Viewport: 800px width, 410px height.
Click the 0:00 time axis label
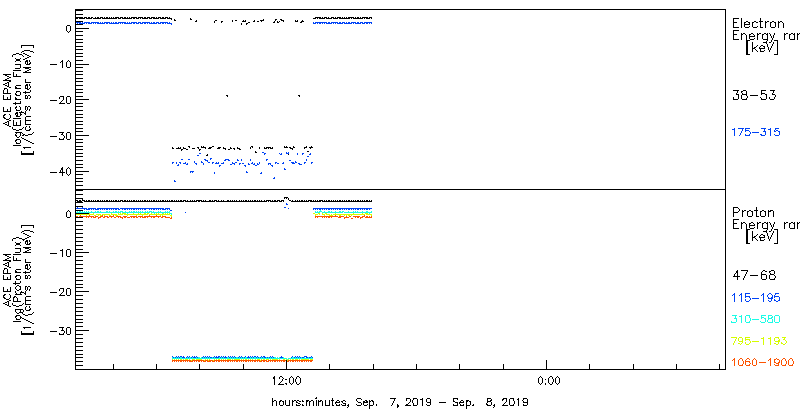[x=548, y=381]
